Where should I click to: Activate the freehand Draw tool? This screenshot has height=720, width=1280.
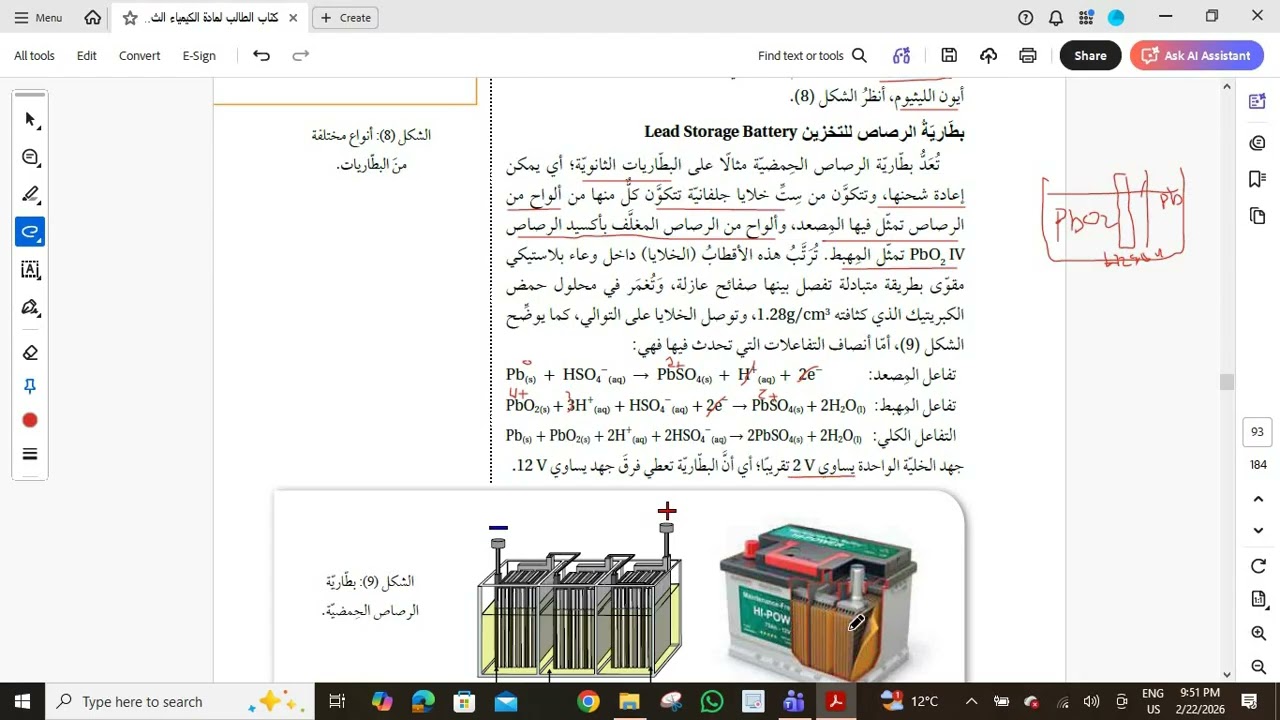tap(30, 232)
